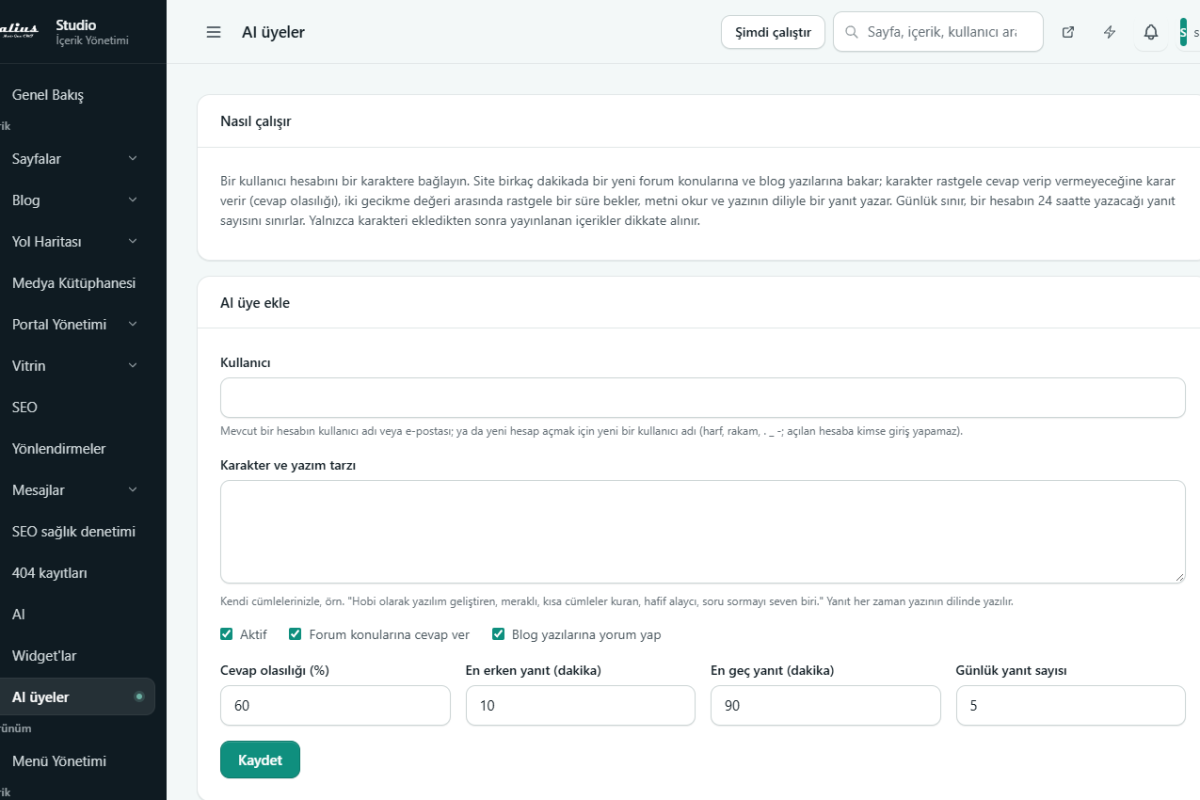
Task: Toggle the Aktif checkbox
Action: pyautogui.click(x=227, y=634)
